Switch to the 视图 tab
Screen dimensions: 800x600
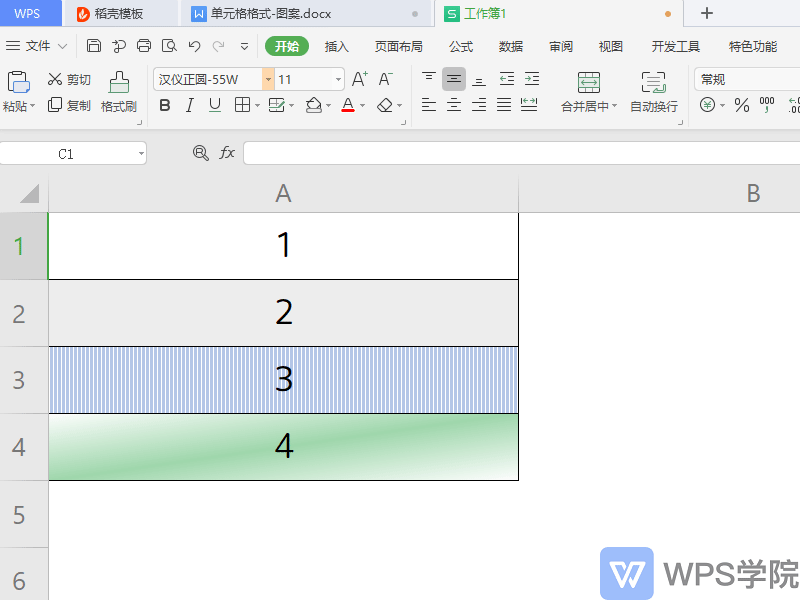(611, 46)
